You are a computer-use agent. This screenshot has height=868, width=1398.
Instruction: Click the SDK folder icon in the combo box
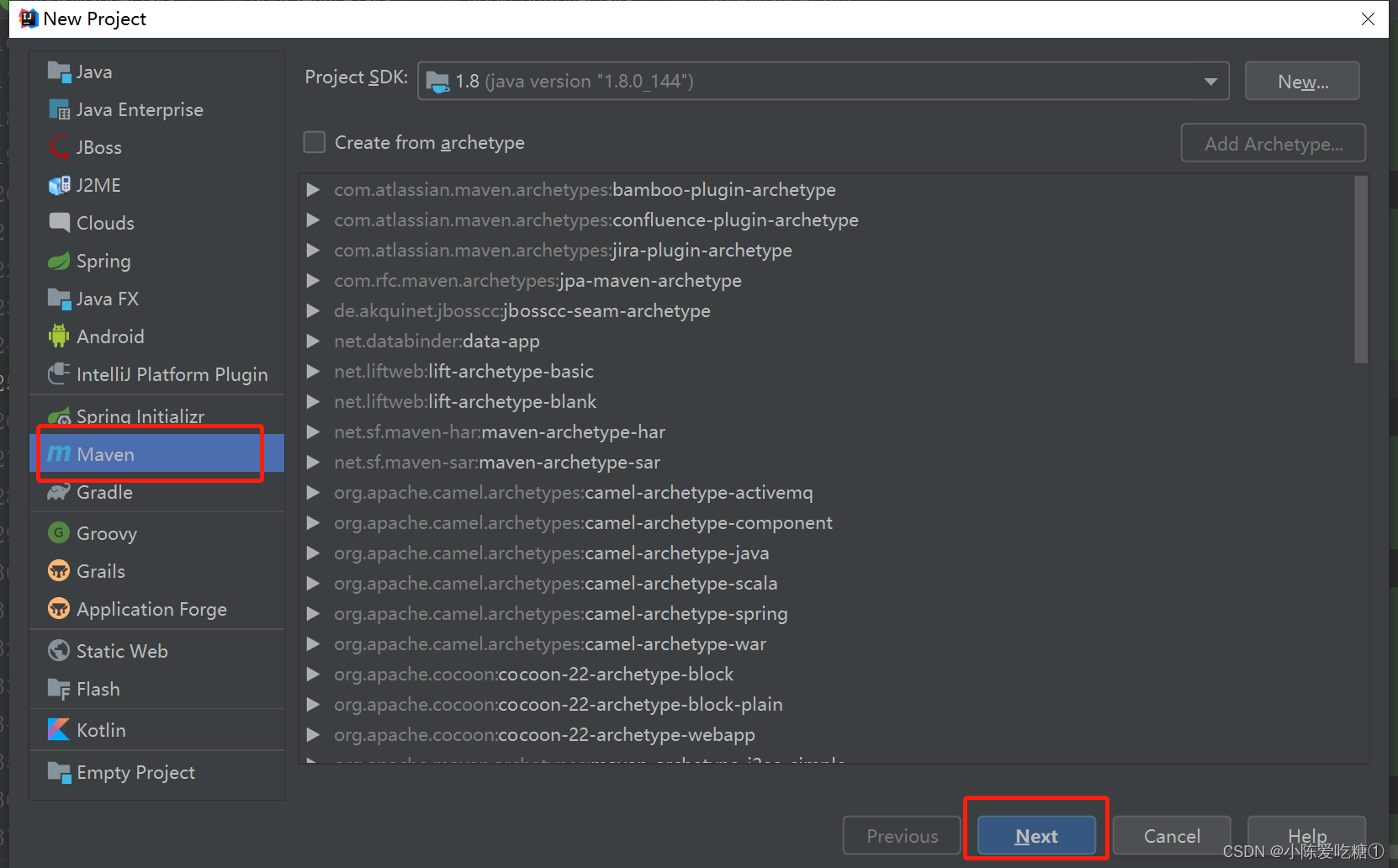(x=437, y=82)
